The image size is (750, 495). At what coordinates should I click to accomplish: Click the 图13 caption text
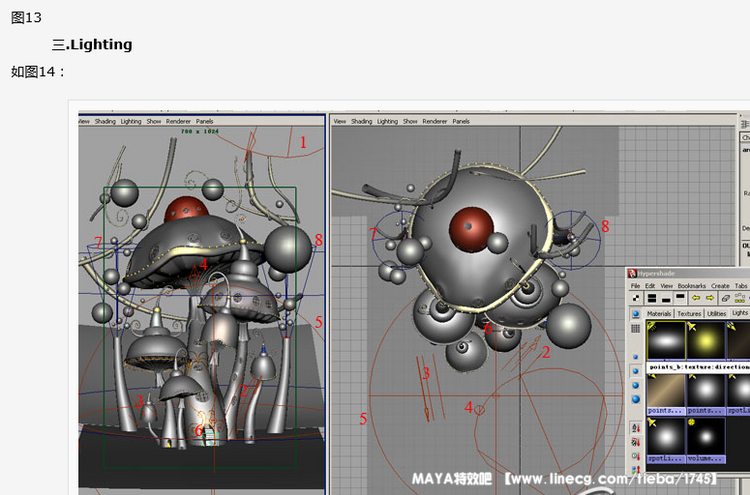coord(26,18)
